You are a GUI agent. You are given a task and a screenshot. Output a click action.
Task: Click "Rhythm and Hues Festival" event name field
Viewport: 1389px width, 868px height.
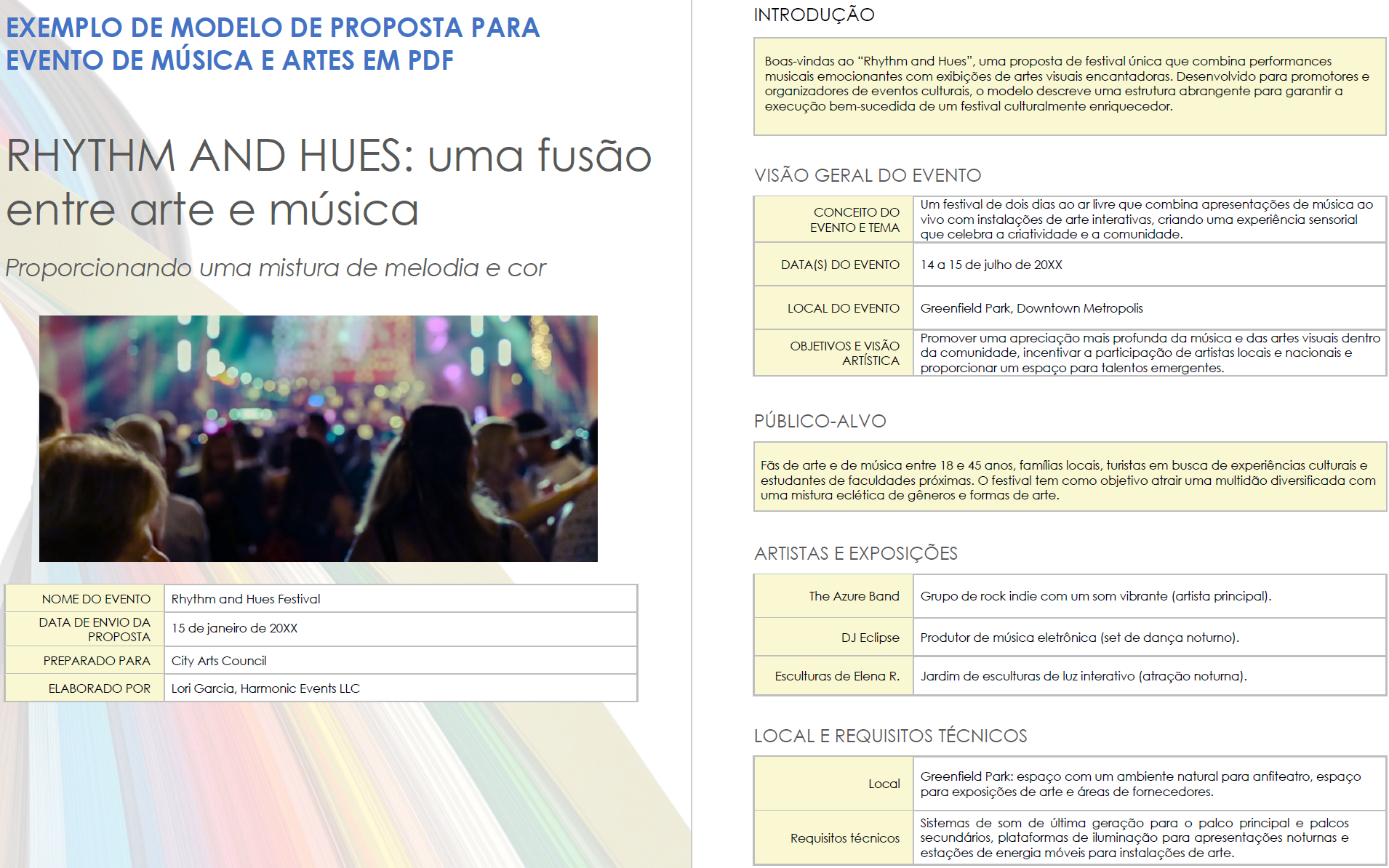click(245, 598)
